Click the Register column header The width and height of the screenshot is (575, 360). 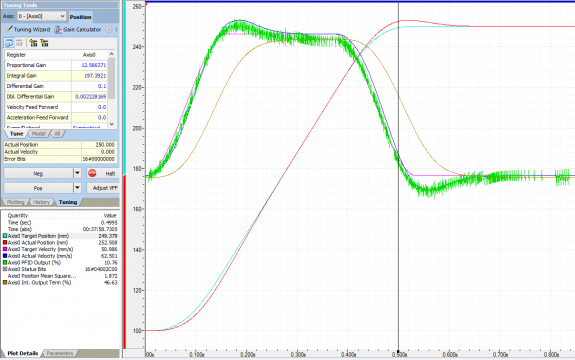(x=38, y=55)
